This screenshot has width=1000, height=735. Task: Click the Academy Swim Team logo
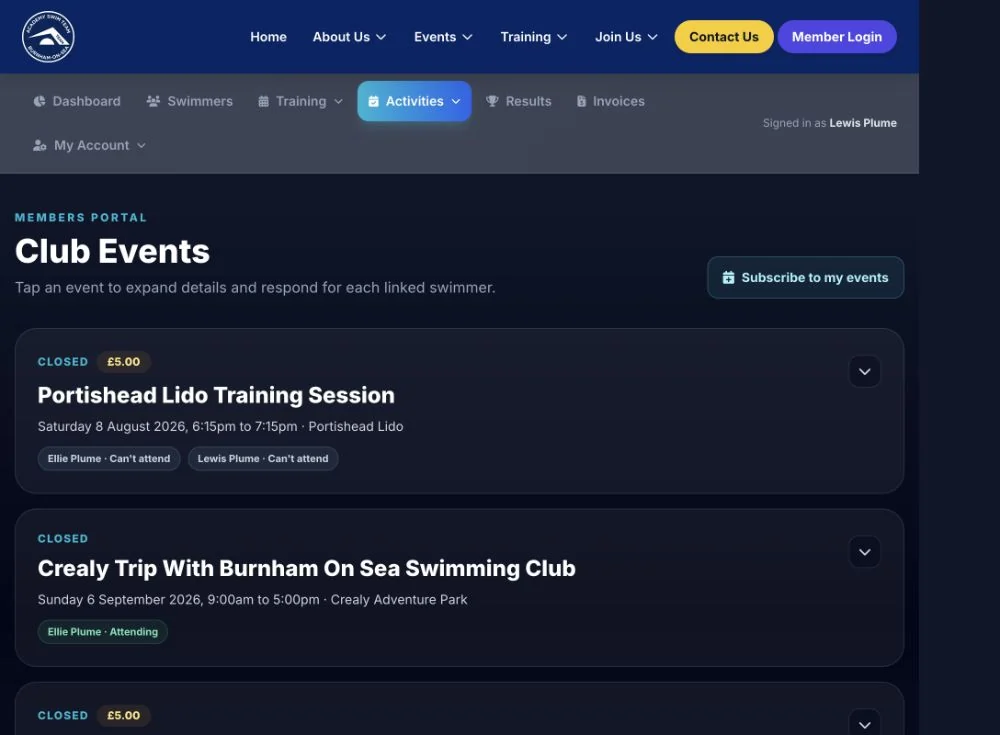click(48, 36)
